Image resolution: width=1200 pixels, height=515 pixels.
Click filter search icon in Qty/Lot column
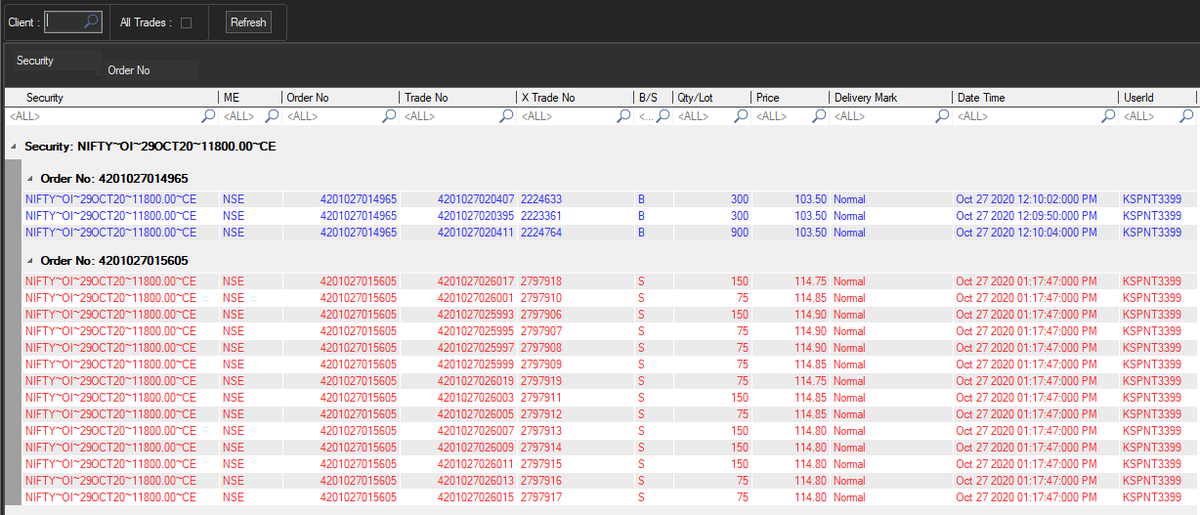pos(742,116)
